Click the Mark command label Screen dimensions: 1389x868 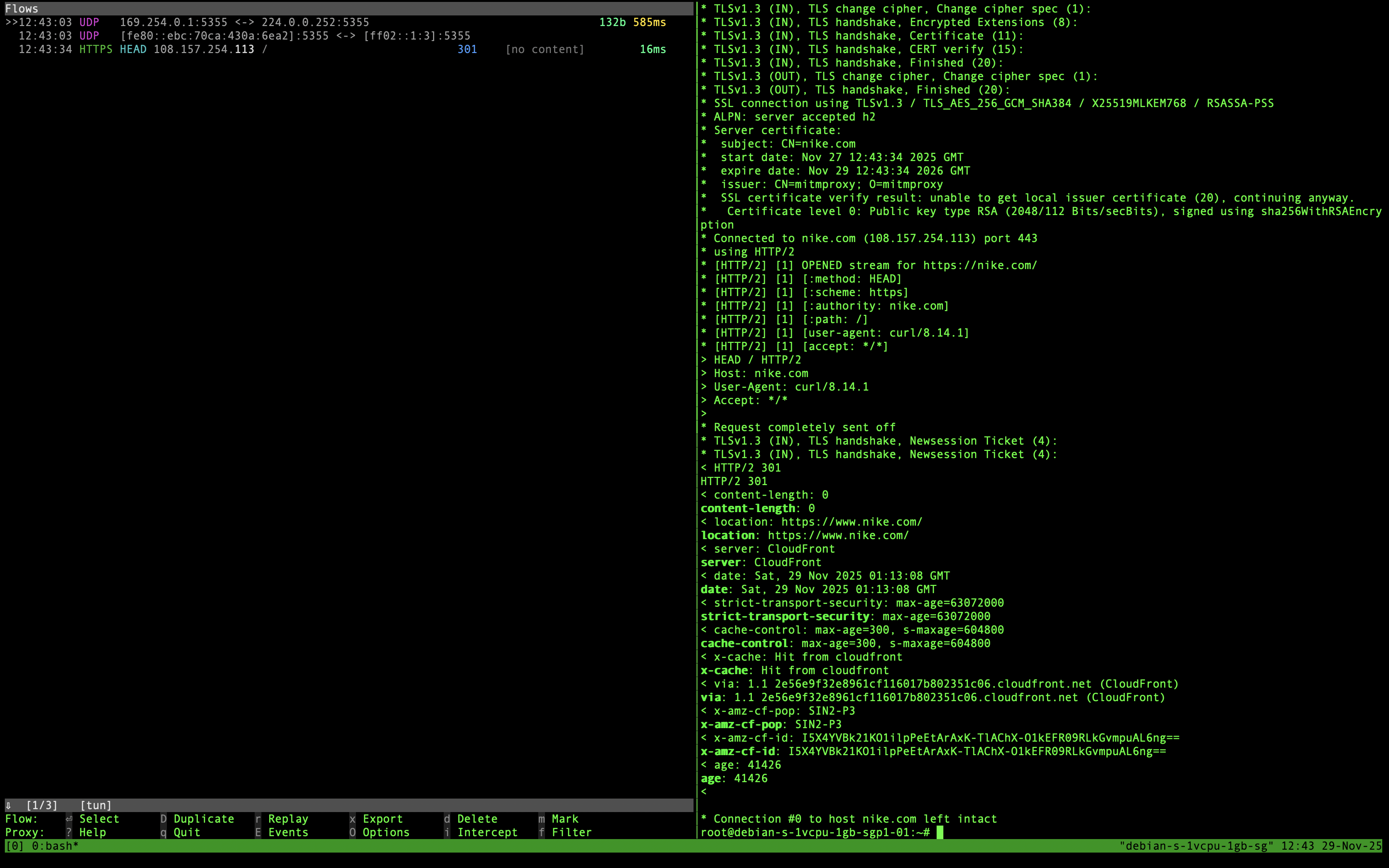pyautogui.click(x=565, y=819)
